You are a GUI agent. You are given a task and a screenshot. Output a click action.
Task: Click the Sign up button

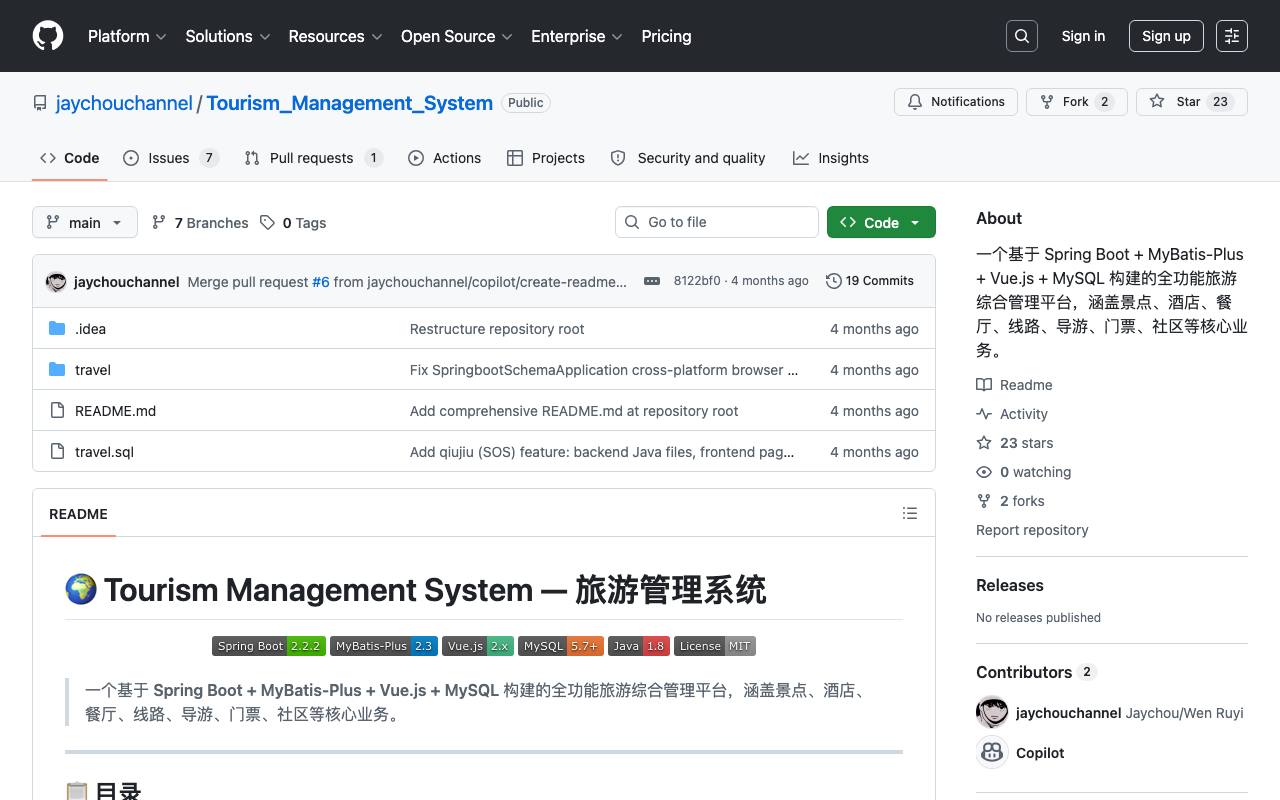pos(1166,36)
